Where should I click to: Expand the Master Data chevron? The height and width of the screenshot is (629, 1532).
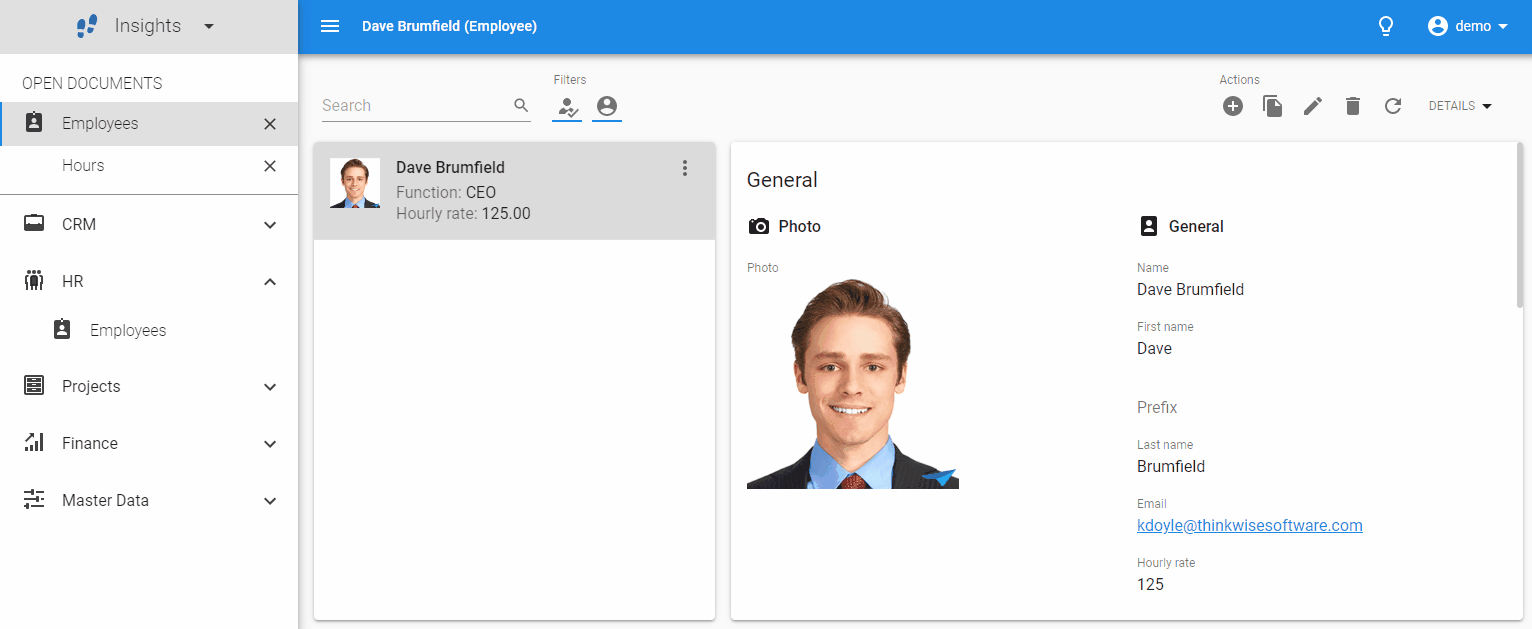[270, 501]
